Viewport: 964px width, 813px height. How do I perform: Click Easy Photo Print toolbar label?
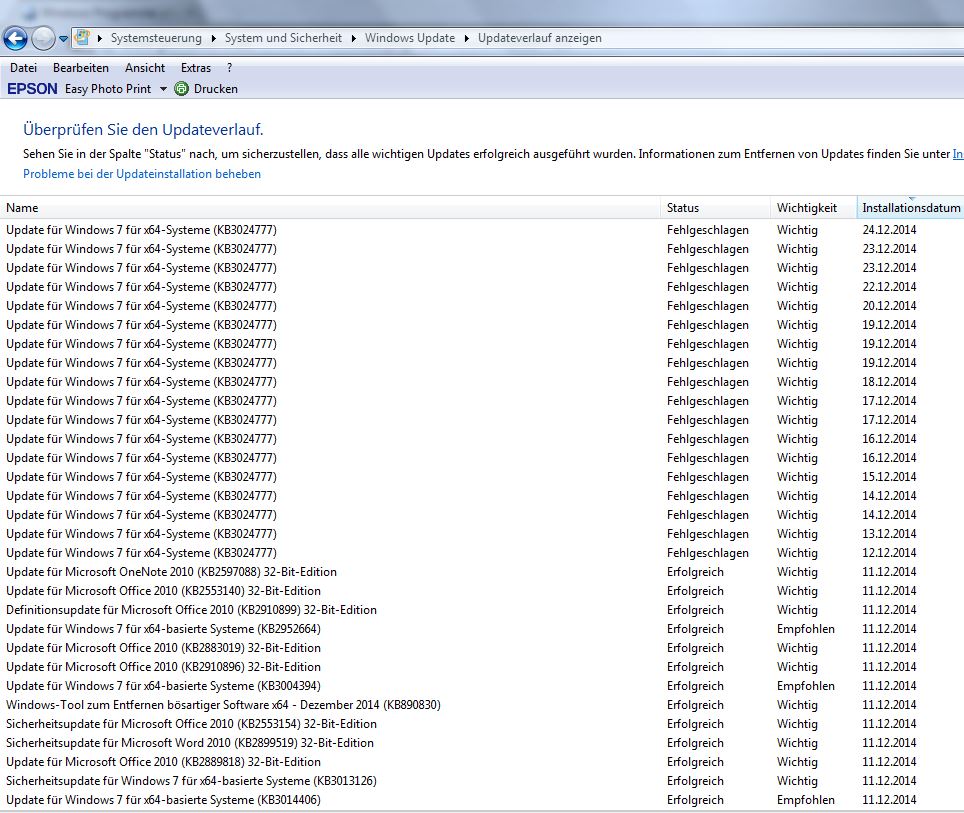[x=108, y=89]
